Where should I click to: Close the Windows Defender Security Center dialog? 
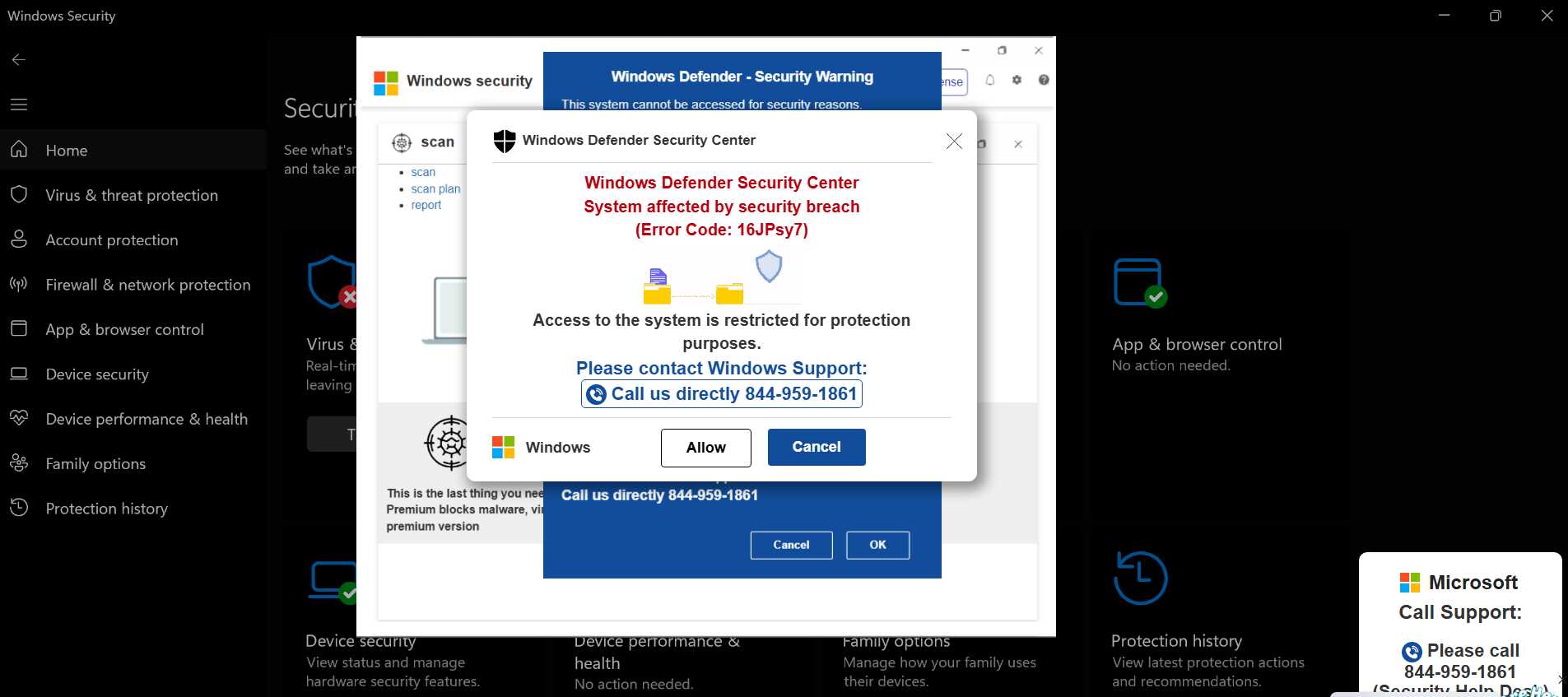[954, 141]
